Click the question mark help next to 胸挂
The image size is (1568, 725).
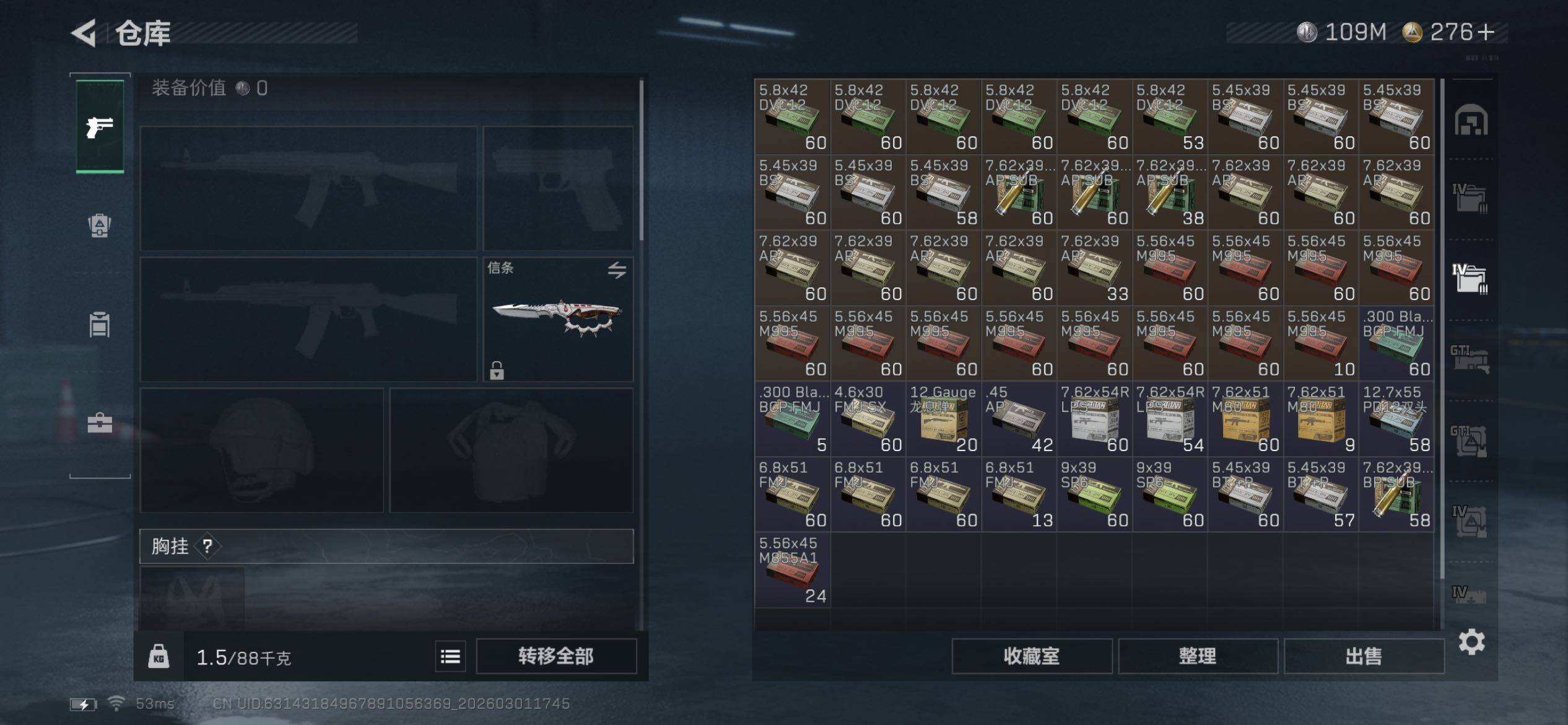click(x=207, y=546)
